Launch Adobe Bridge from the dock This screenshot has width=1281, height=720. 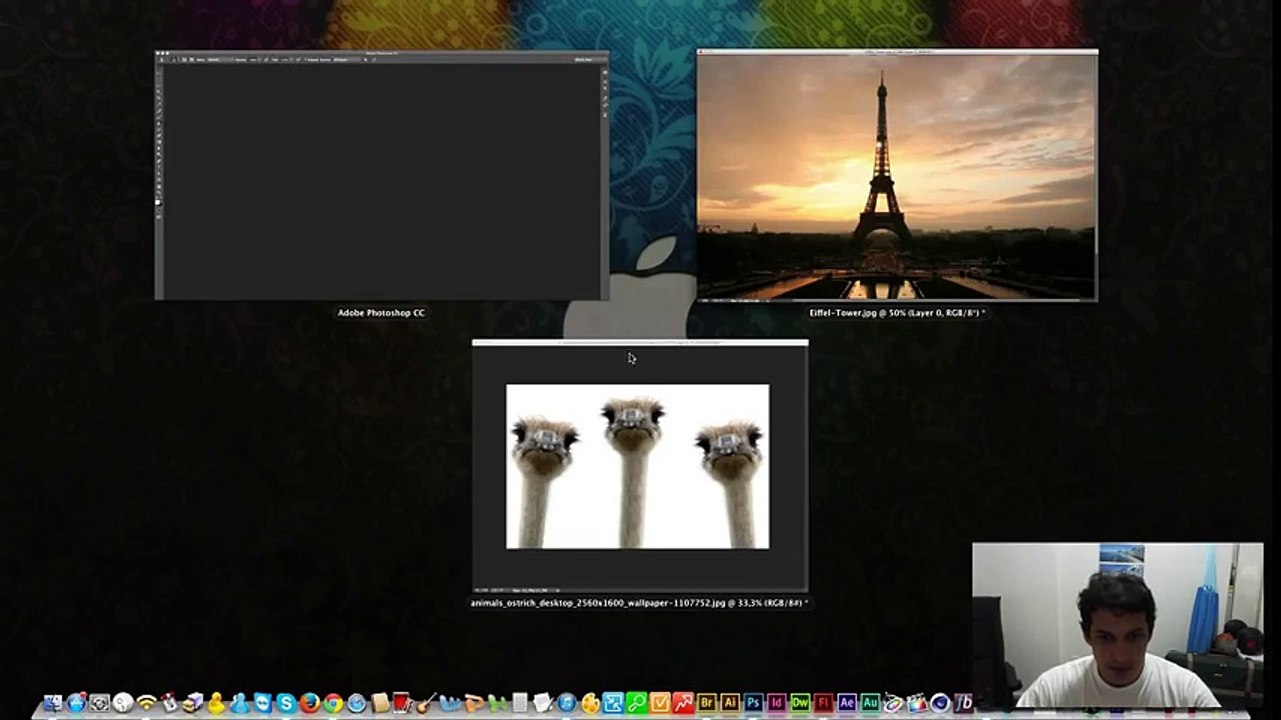pyautogui.click(x=707, y=703)
